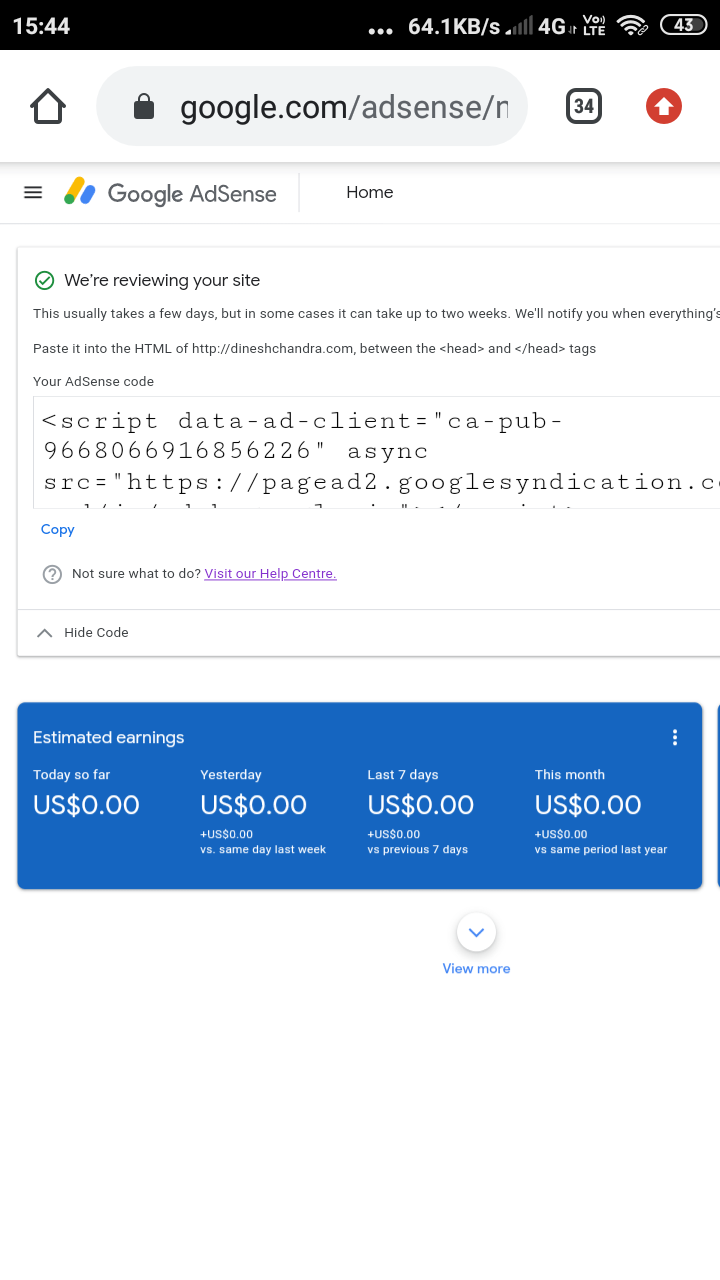720x1280 pixels.
Task: Click Last 7 days US$0.00 value
Action: click(x=420, y=805)
